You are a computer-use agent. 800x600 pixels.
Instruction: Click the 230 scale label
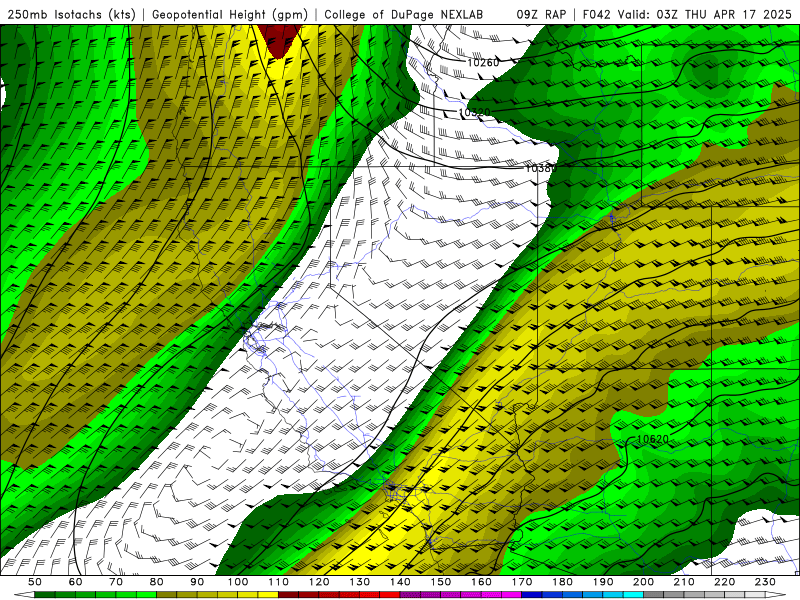[x=765, y=582]
